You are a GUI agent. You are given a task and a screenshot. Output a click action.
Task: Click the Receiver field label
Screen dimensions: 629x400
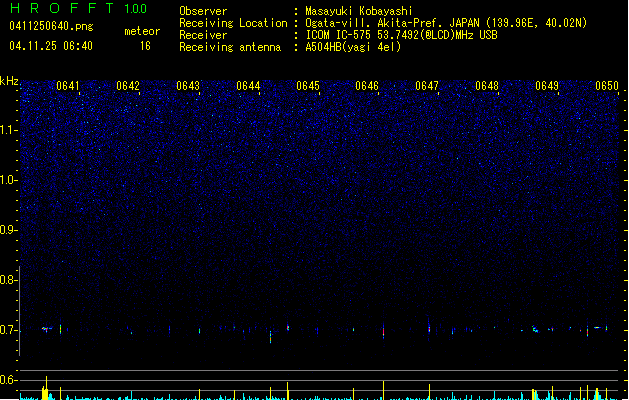point(203,35)
